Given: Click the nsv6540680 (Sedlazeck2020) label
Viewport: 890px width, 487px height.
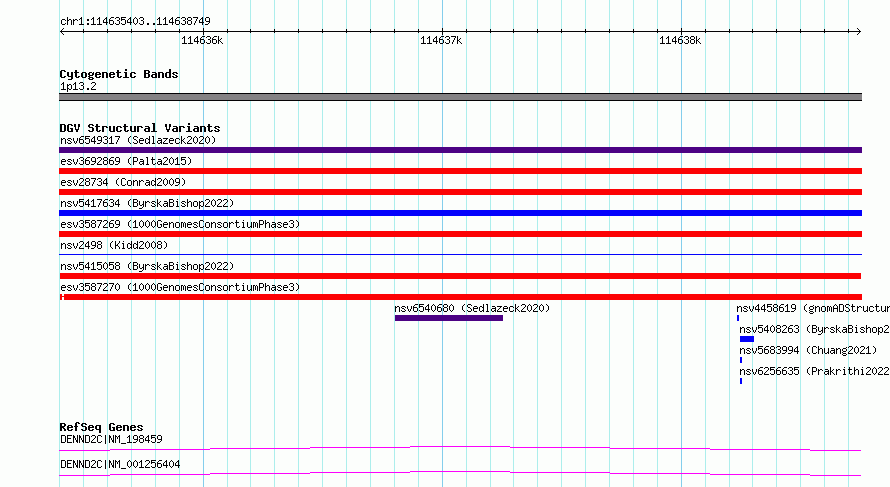Looking at the screenshot, I should click(x=472, y=308).
